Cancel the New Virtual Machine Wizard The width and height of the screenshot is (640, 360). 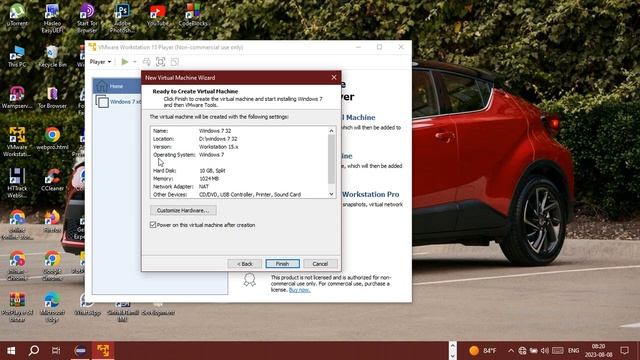tap(320, 264)
